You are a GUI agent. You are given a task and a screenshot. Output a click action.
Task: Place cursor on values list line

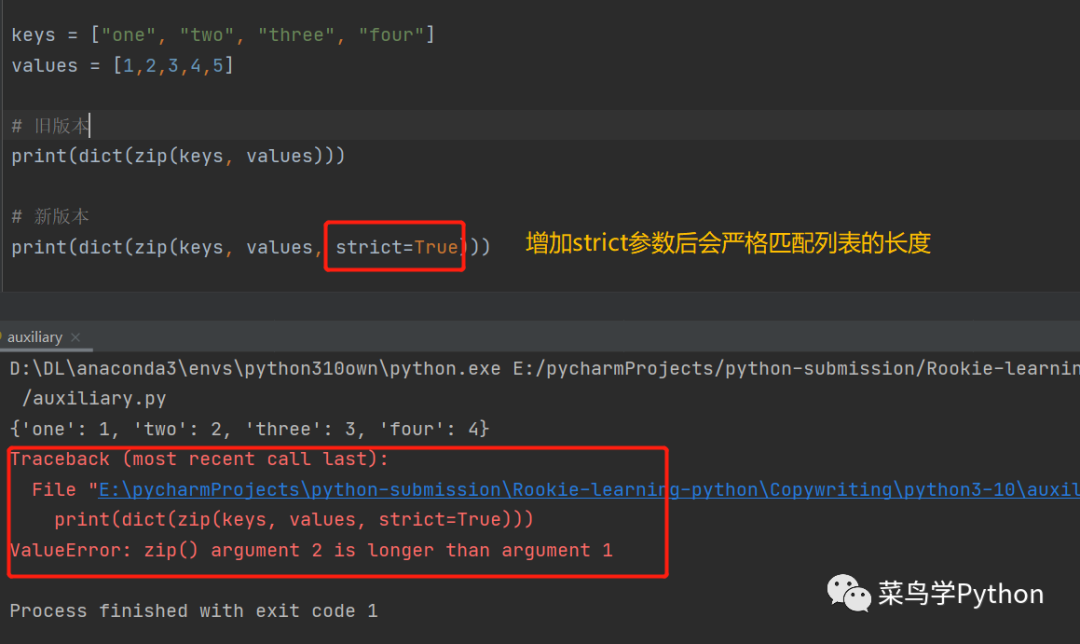tap(122, 66)
